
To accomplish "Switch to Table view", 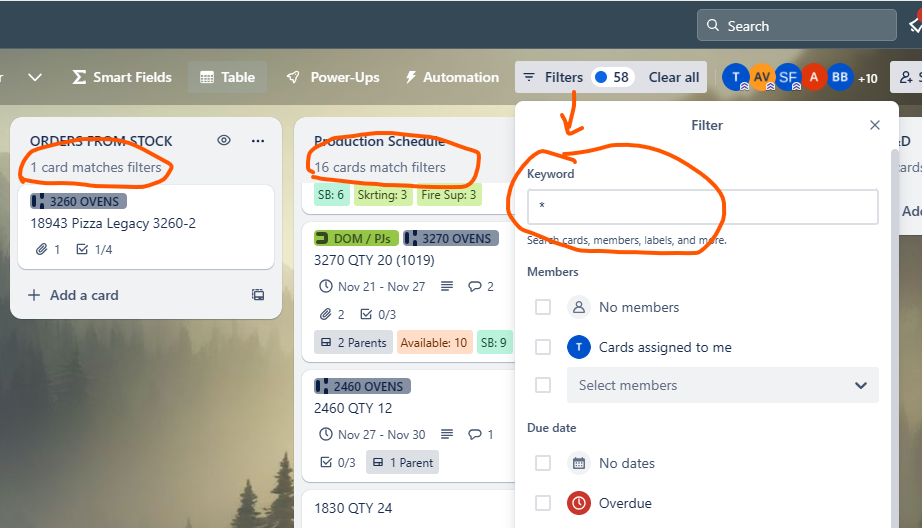I will click(227, 77).
